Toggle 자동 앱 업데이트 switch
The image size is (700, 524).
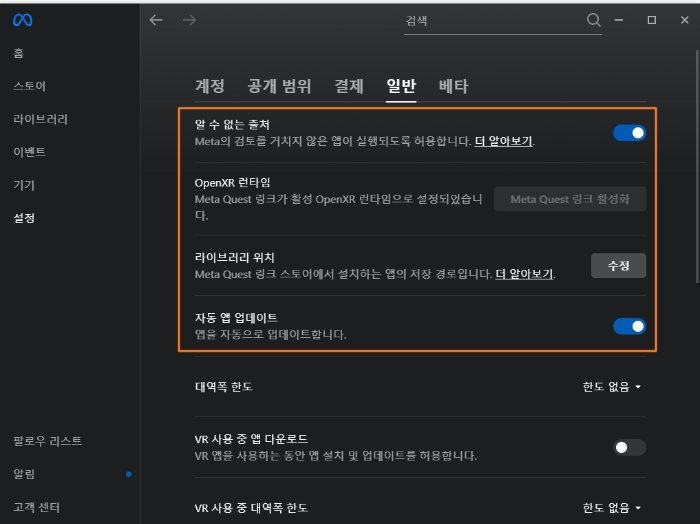[629, 326]
